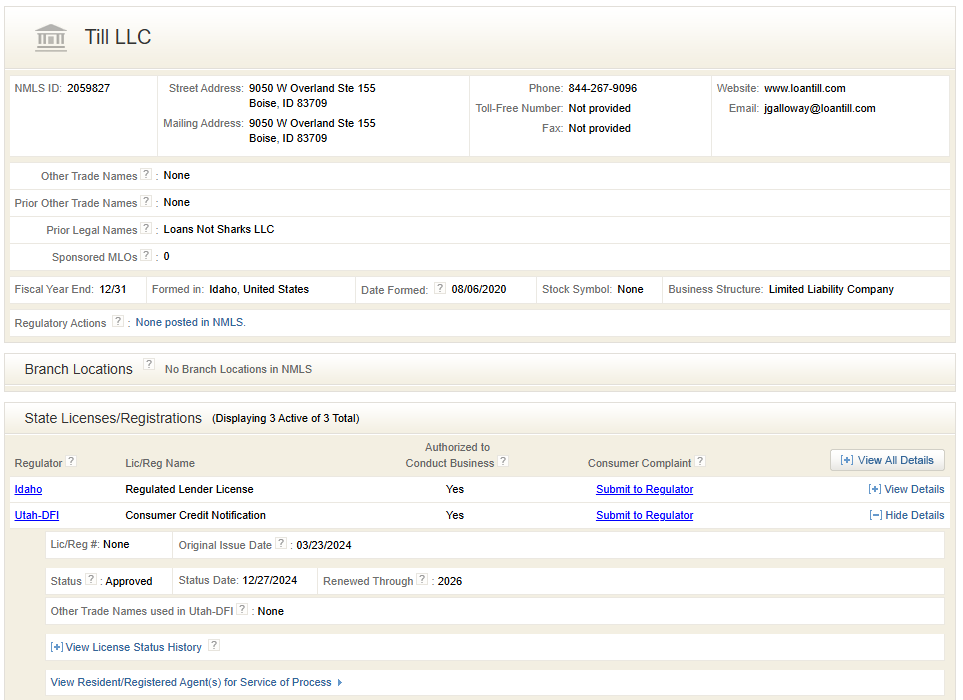Submit to Regulator for Regulated Lender License
Screen dimensions: 963x700
[x=644, y=489]
